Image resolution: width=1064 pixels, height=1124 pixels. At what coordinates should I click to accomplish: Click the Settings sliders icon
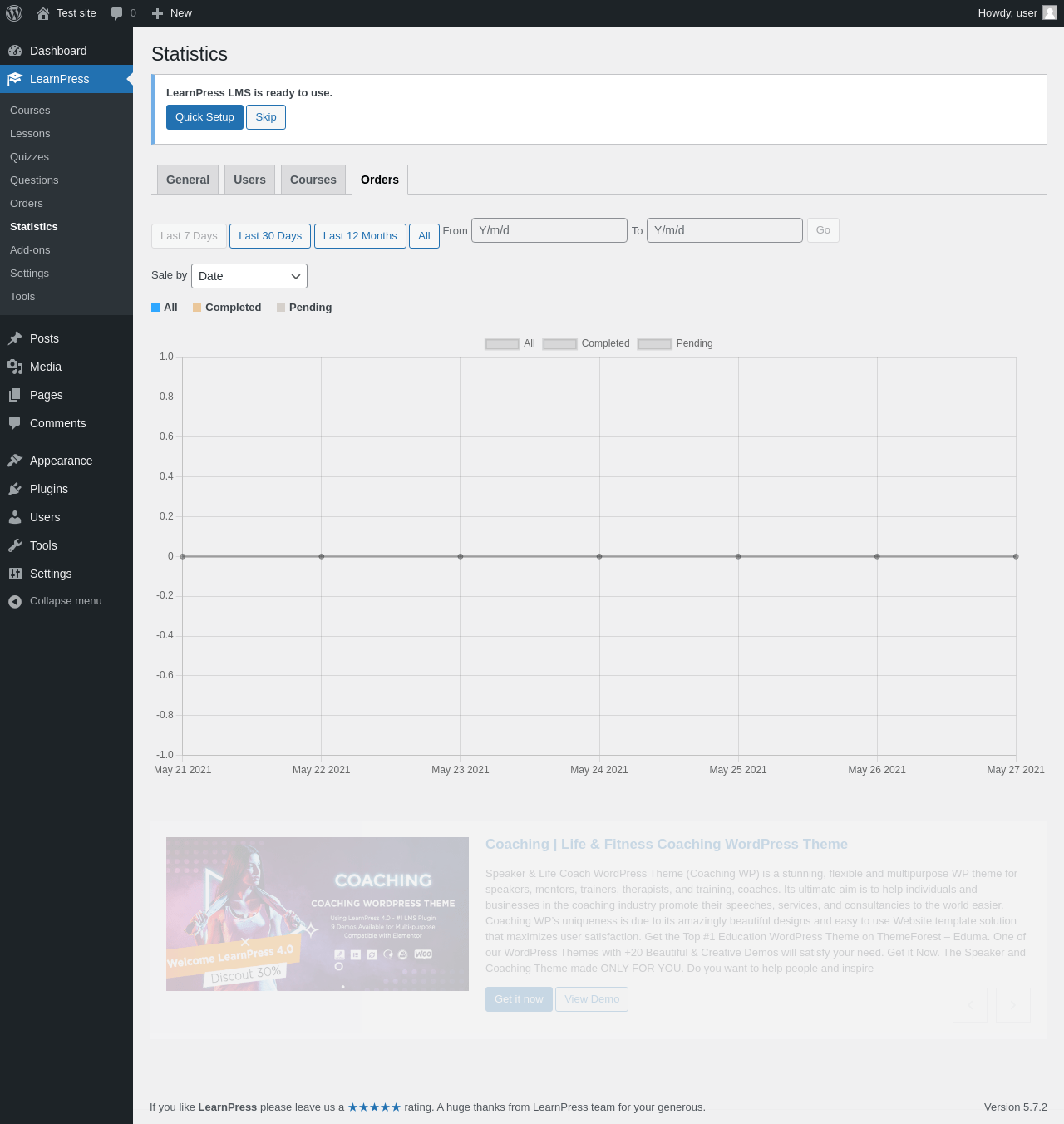[x=15, y=574]
